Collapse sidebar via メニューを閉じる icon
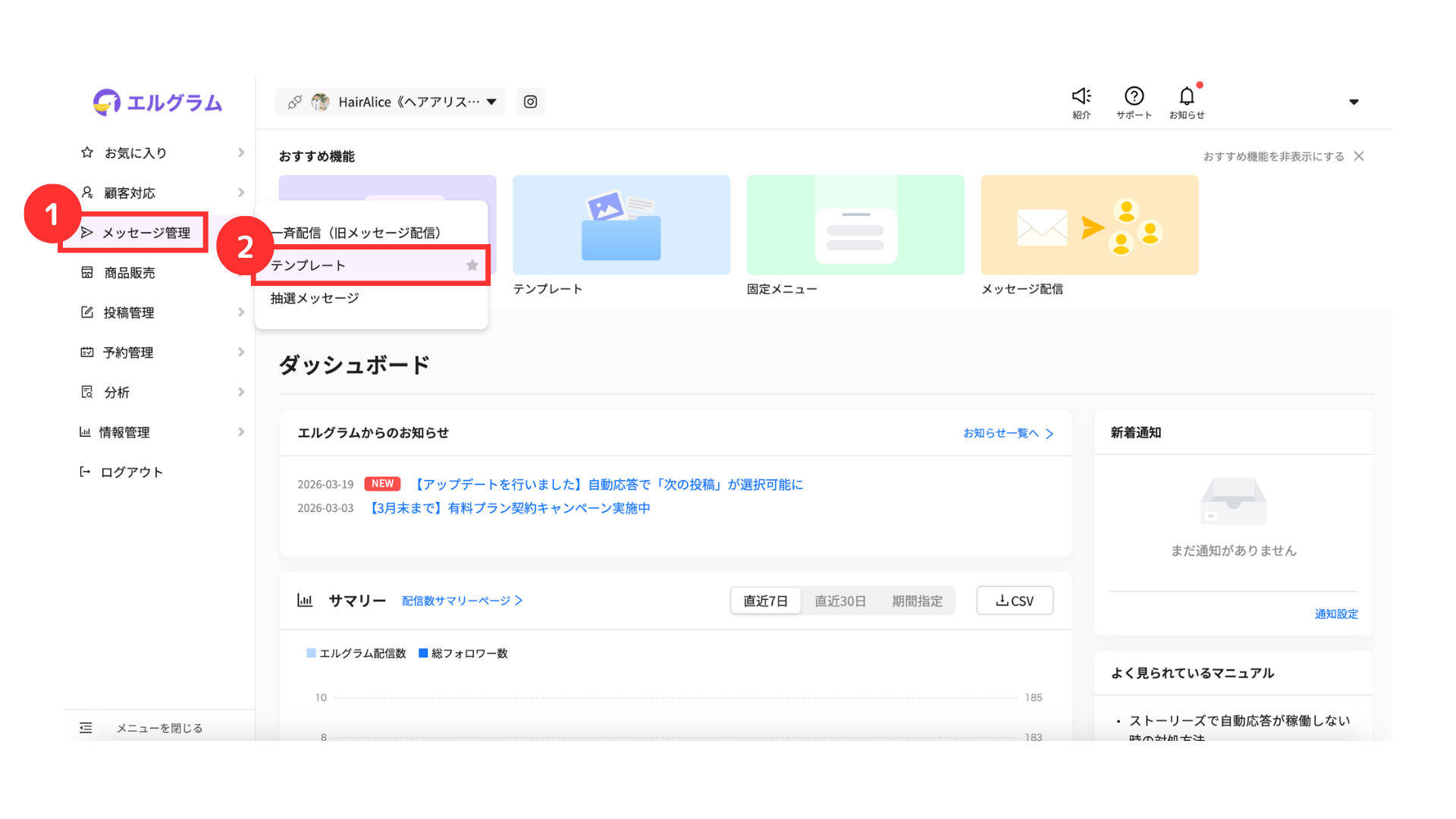The width and height of the screenshot is (1456, 819). (x=86, y=728)
